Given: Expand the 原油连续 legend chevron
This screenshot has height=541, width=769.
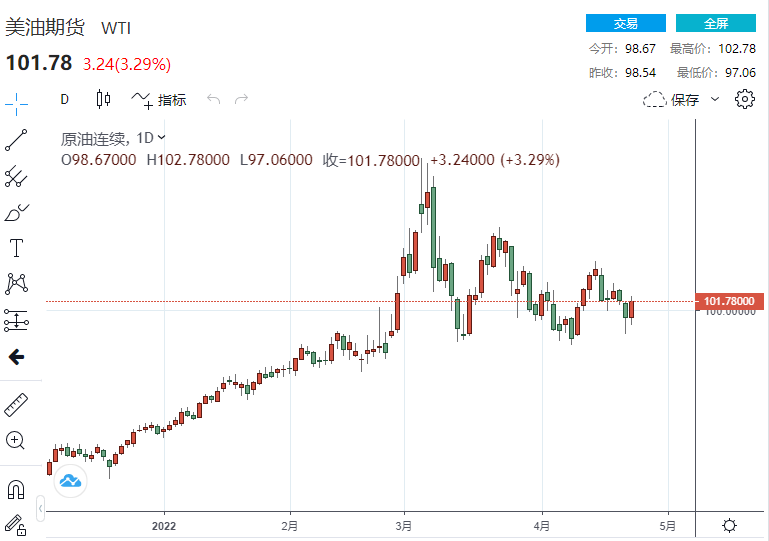Looking at the screenshot, I should point(162,138).
